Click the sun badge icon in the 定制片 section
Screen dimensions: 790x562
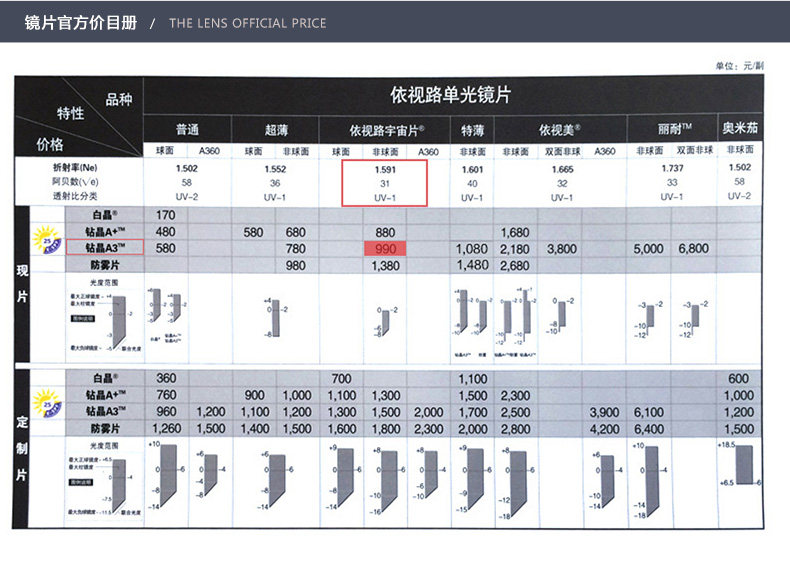point(47,403)
